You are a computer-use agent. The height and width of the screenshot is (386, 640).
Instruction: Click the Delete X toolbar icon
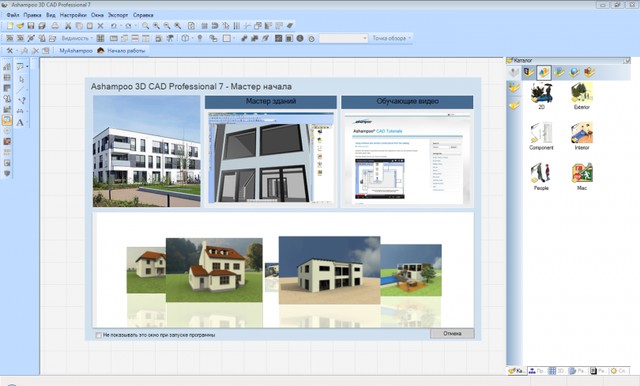[100, 26]
